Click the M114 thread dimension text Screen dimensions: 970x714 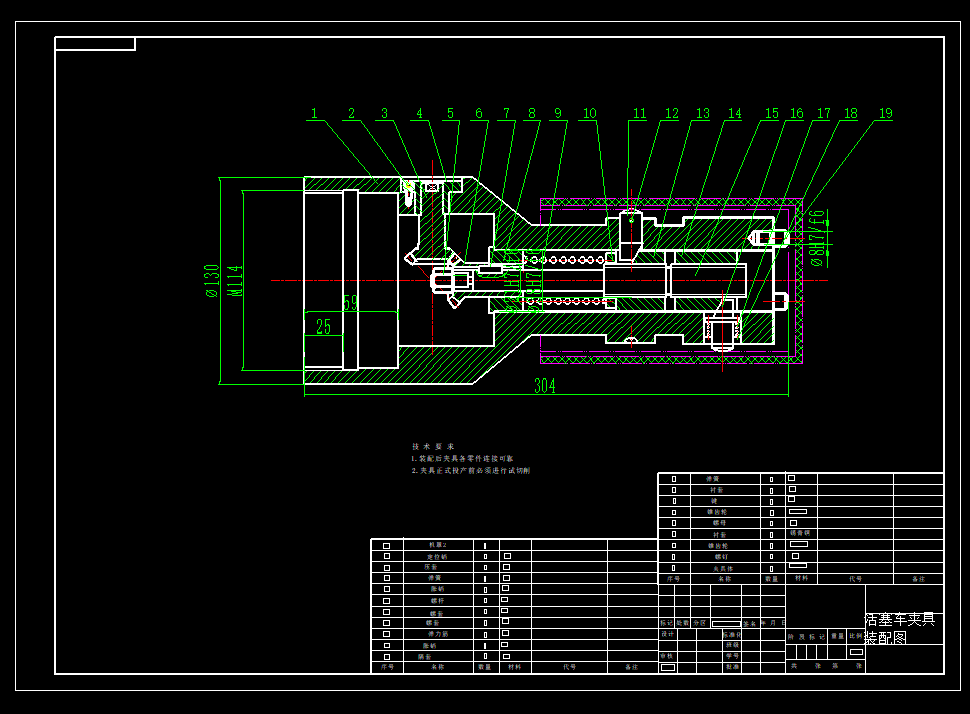235,281
